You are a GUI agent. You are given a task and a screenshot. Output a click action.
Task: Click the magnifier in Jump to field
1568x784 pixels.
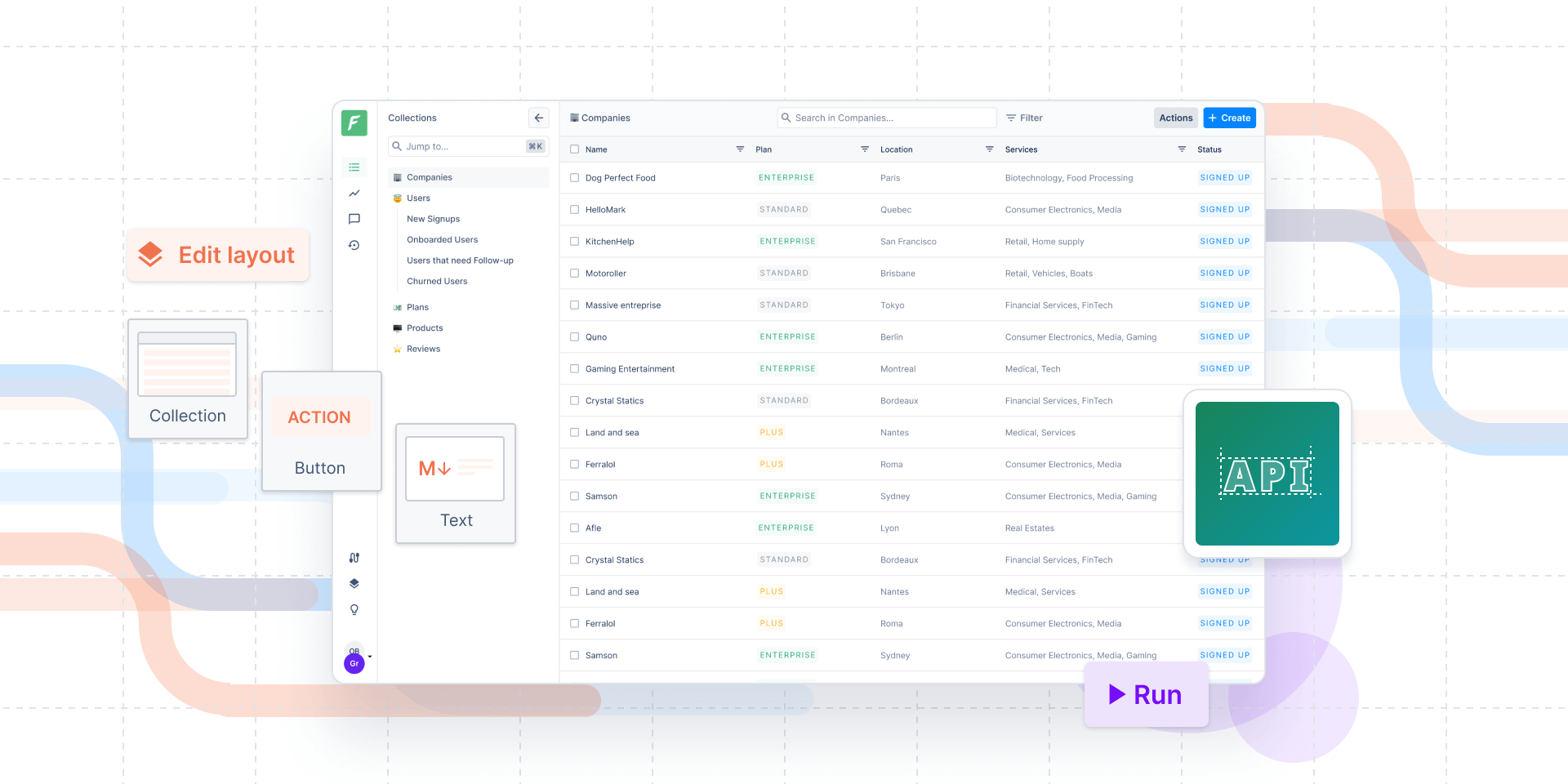click(x=397, y=146)
